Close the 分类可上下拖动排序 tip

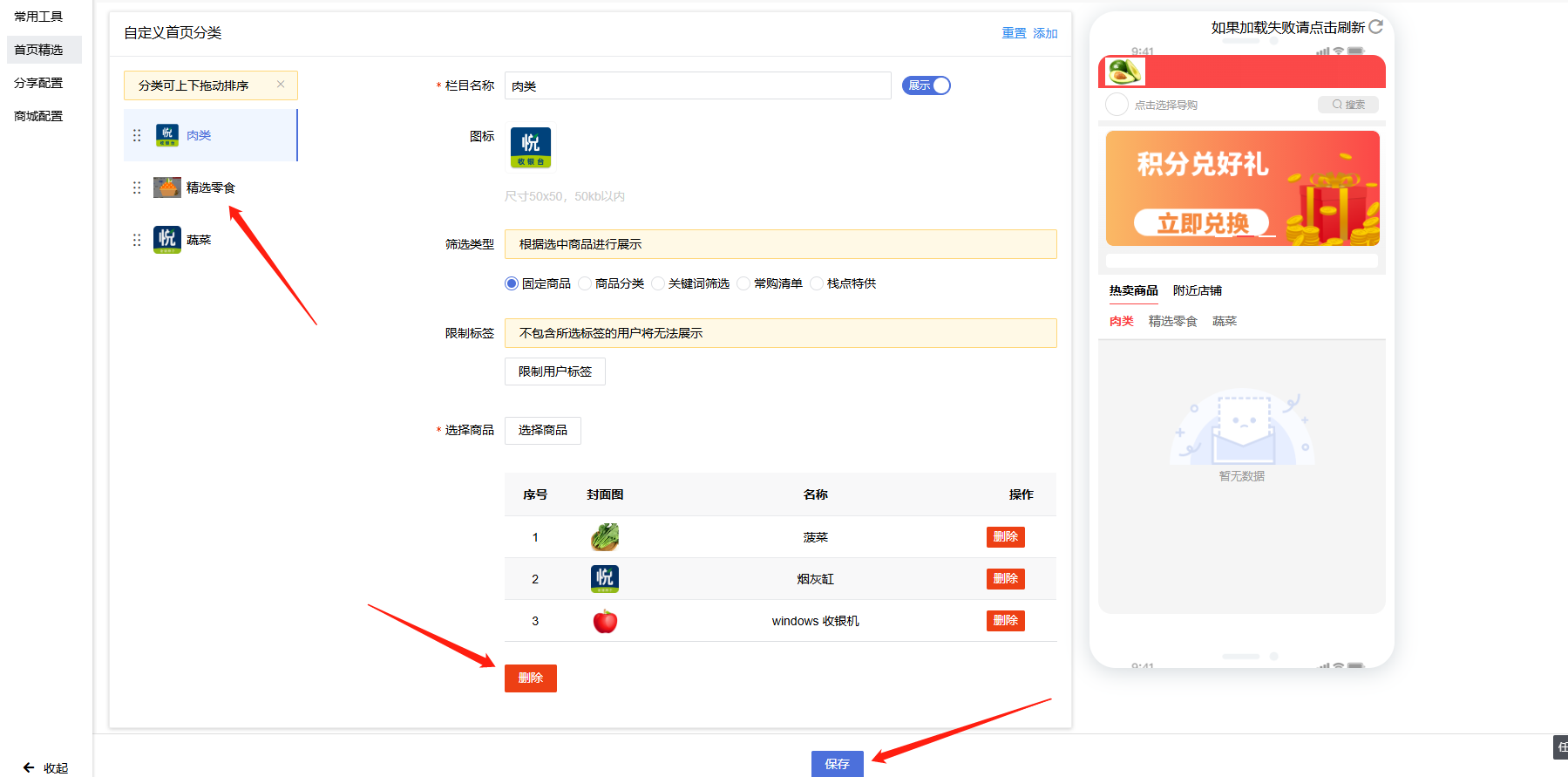[281, 85]
